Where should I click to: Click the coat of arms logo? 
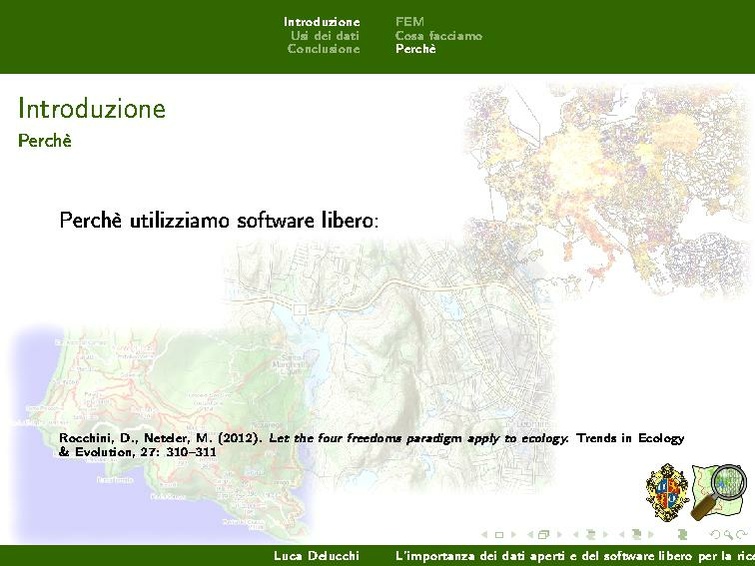[x=667, y=492]
